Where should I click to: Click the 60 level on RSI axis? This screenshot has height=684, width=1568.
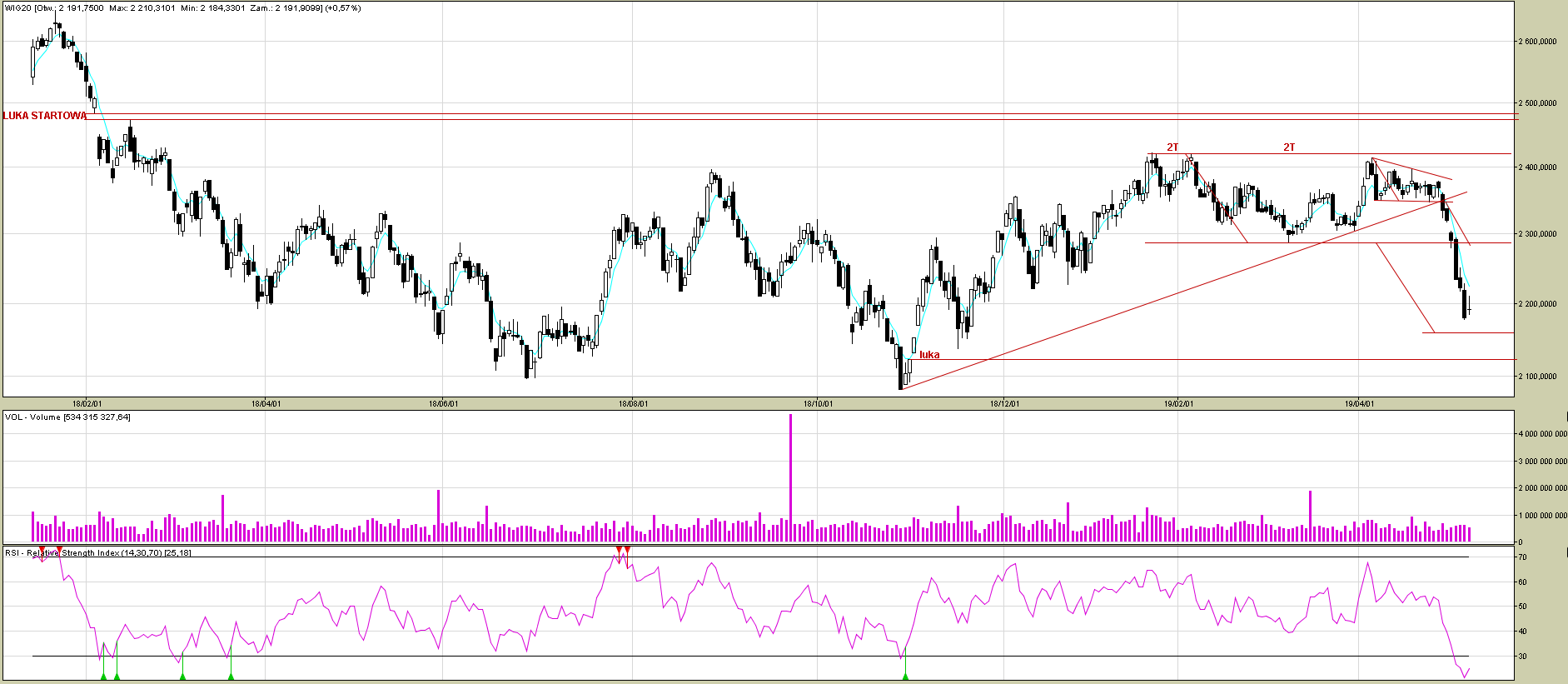coord(1523,582)
